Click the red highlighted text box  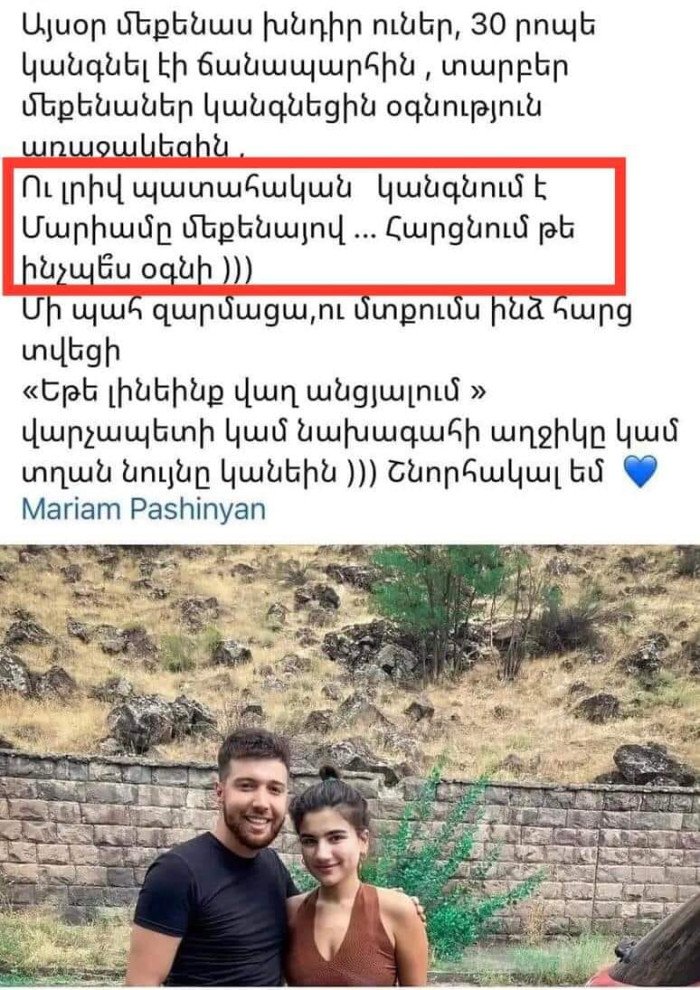point(314,226)
